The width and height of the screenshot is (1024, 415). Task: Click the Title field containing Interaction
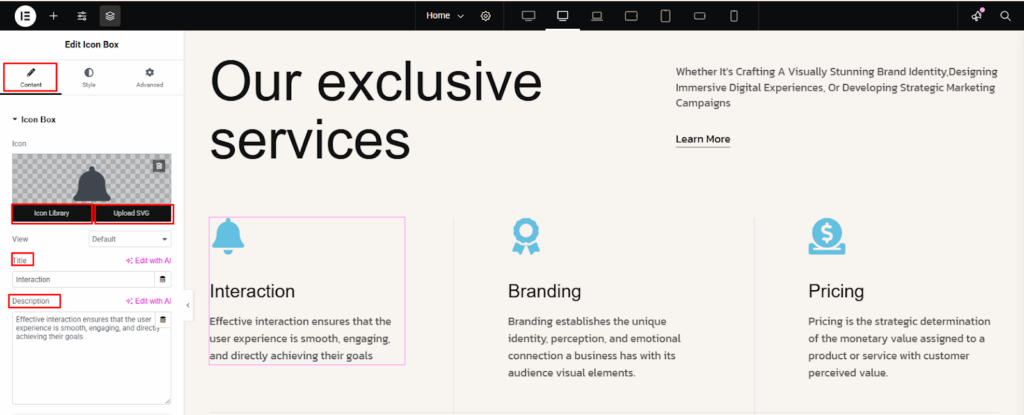coord(84,279)
